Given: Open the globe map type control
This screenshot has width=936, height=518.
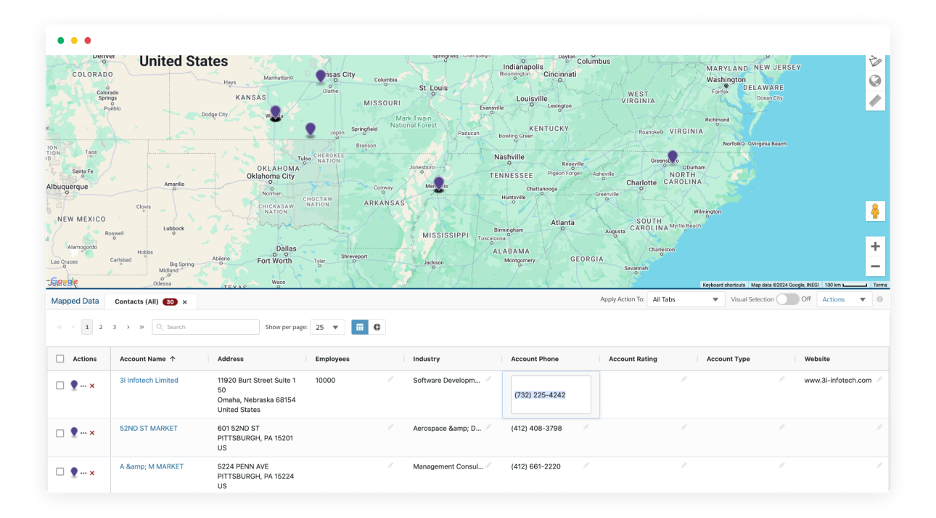Looking at the screenshot, I should pos(875,81).
